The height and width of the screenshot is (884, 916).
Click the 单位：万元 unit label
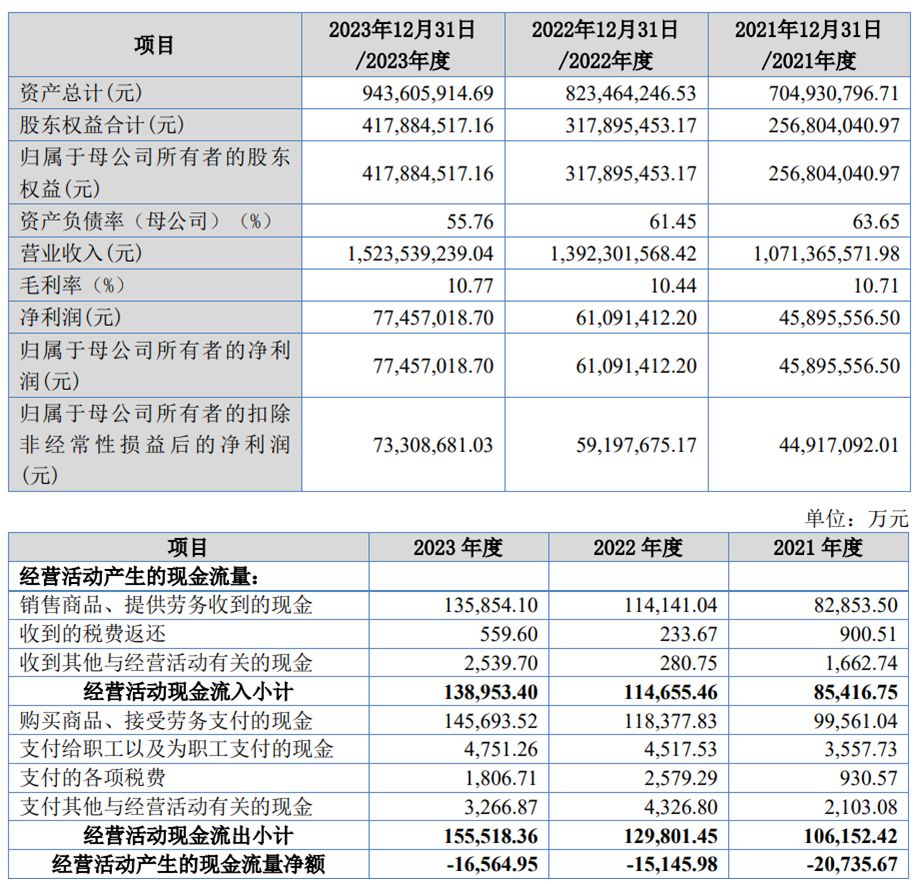857,519
